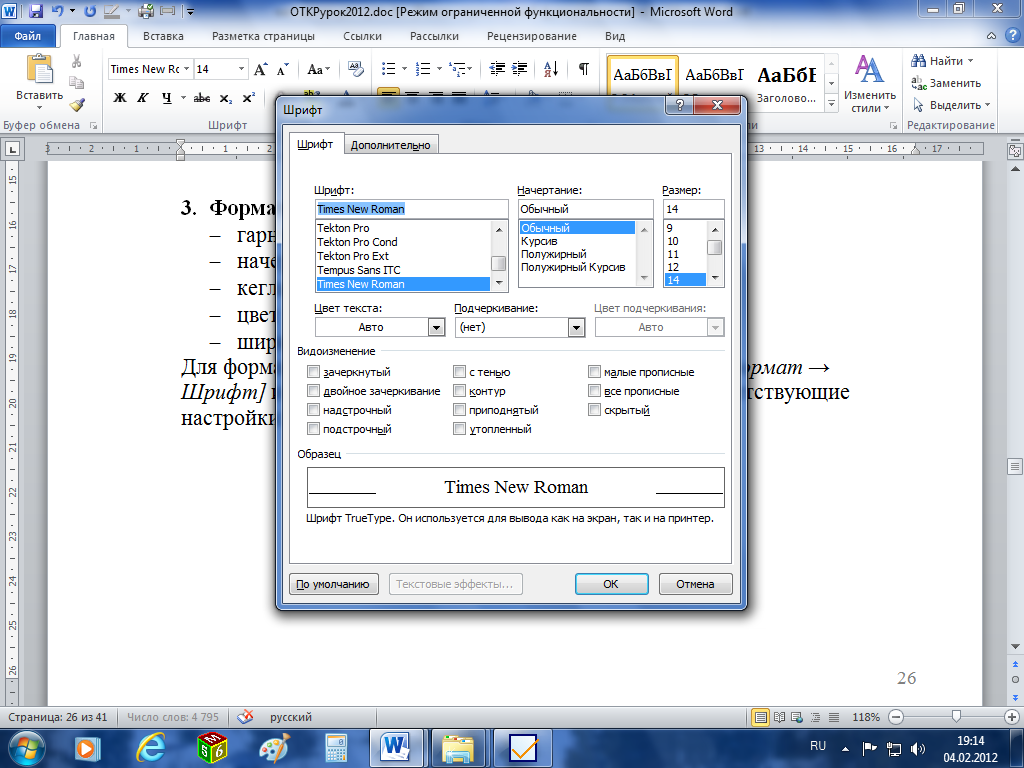
Task: Enable the малые прописные checkbox
Action: [x=594, y=372]
